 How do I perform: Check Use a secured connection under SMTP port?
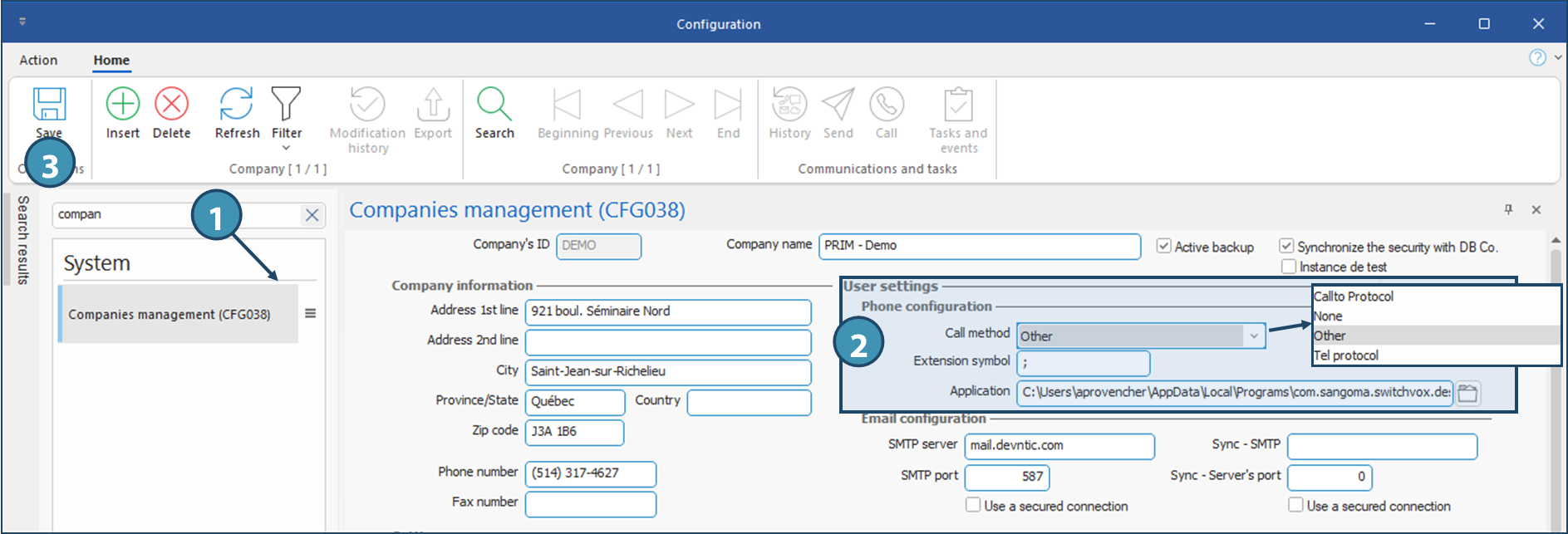pyautogui.click(x=973, y=505)
